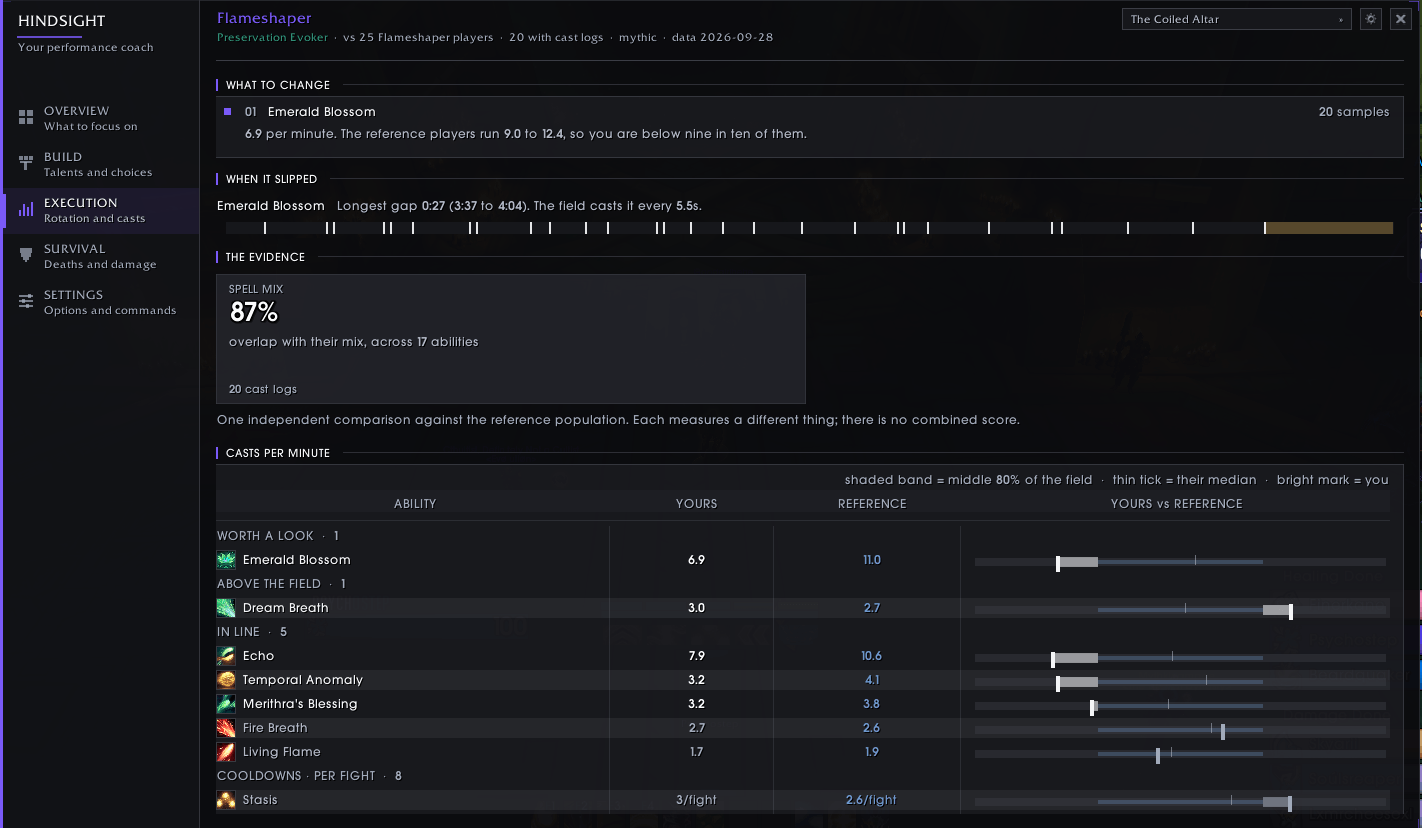Click the Build talents icon
Viewport: 1422px width, 828px height.
click(x=26, y=164)
